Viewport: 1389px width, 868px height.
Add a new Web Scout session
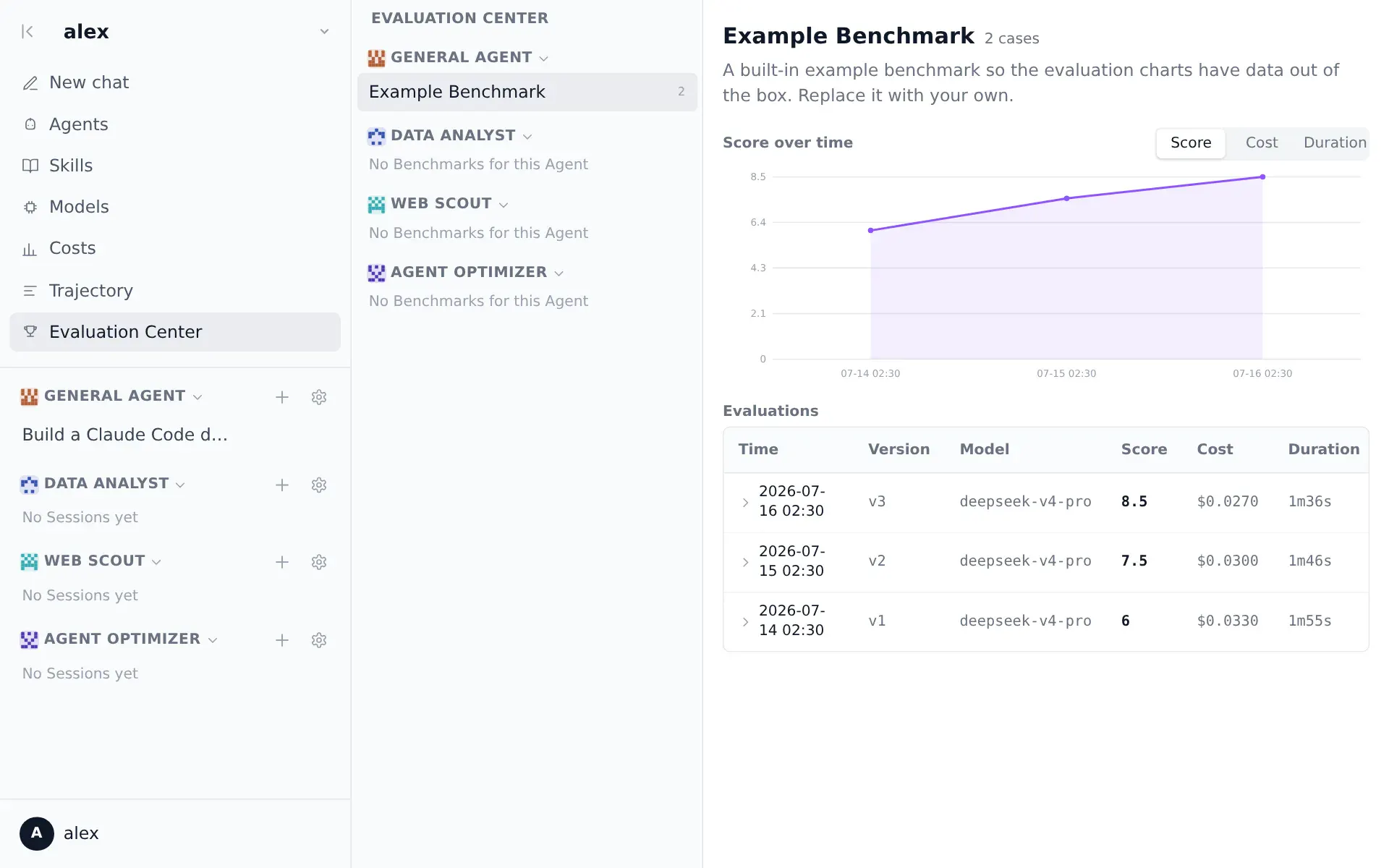282,562
